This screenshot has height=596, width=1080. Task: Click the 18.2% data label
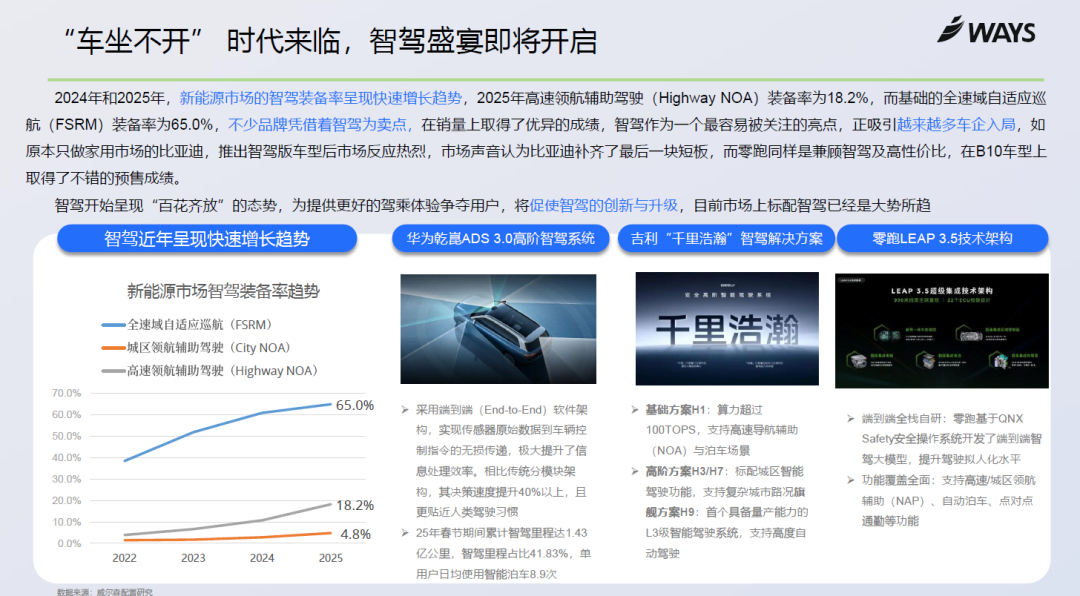coord(355,505)
